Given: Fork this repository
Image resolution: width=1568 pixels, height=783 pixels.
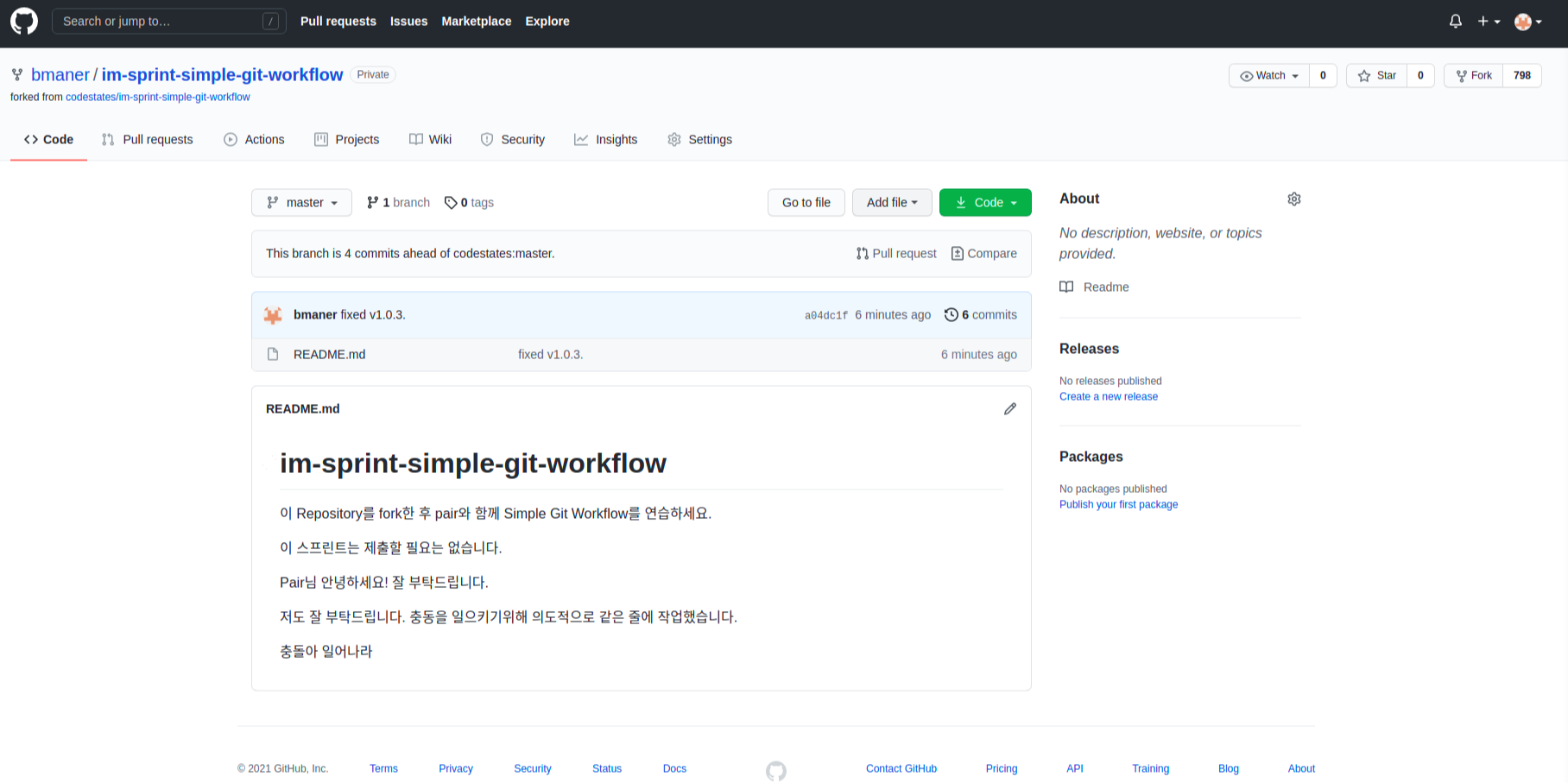Looking at the screenshot, I should click(x=1473, y=75).
